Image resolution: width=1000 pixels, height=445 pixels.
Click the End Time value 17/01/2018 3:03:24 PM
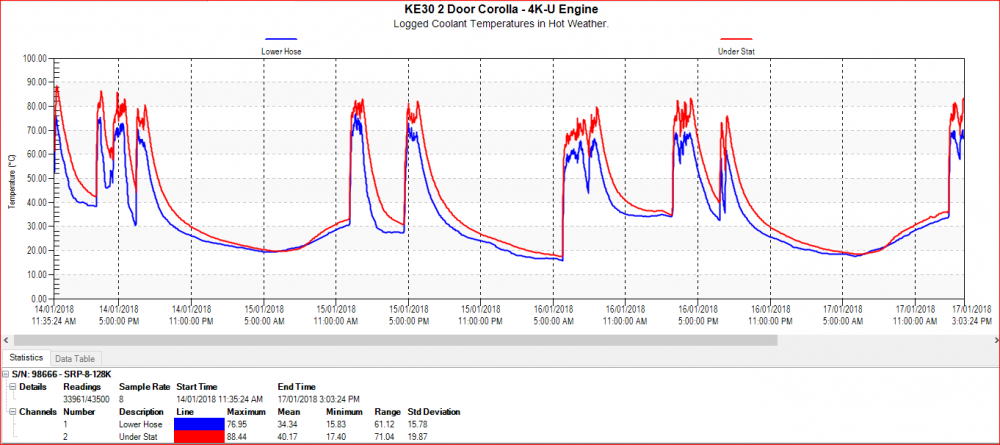coord(318,399)
